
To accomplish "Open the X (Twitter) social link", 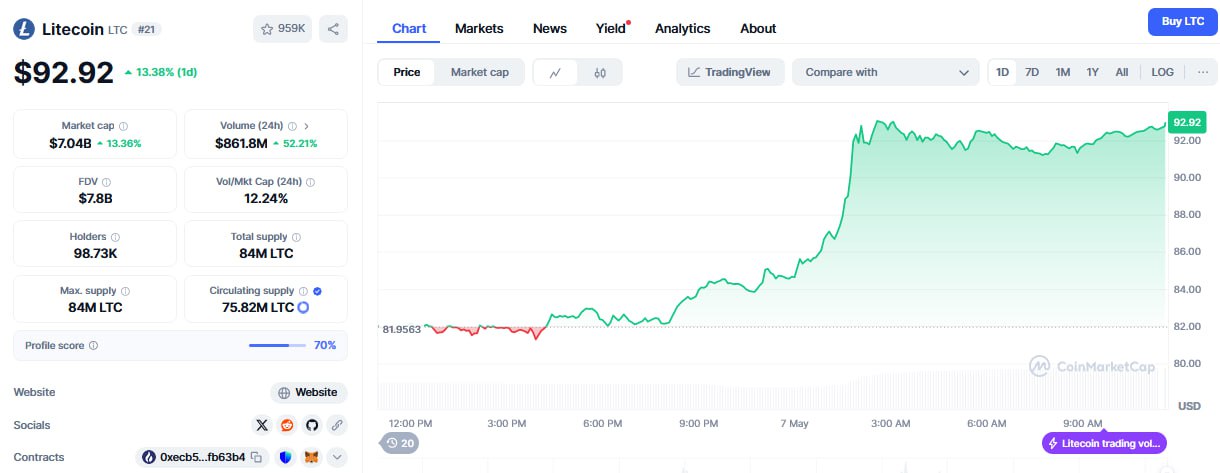I will pyautogui.click(x=262, y=425).
